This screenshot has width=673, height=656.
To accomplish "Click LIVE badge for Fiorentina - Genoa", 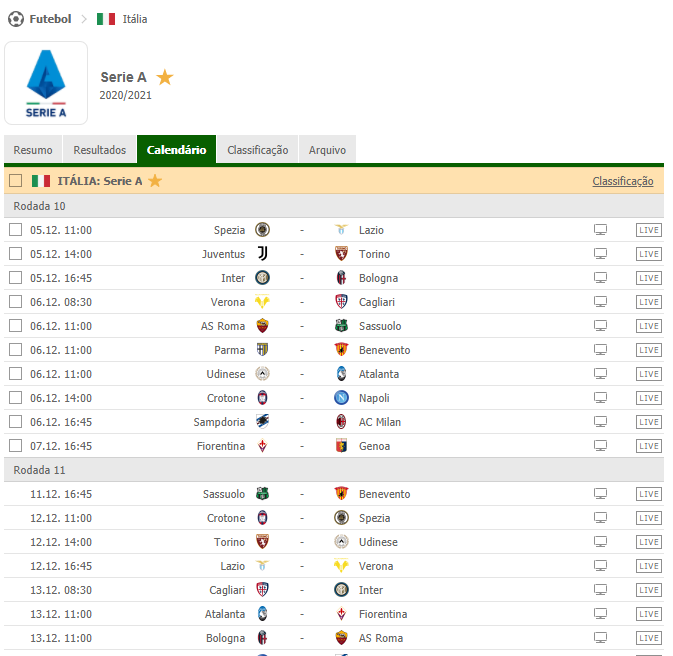I will (x=649, y=446).
